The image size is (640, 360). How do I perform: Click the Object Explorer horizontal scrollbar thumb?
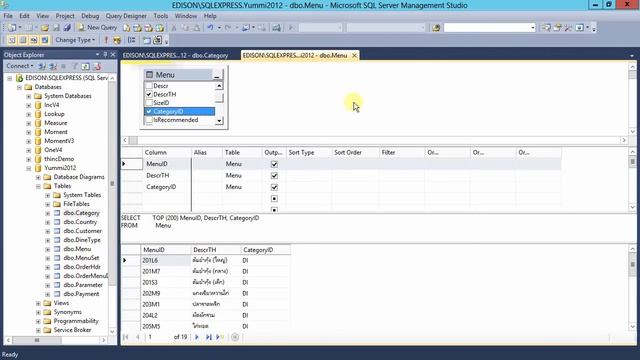[37, 340]
